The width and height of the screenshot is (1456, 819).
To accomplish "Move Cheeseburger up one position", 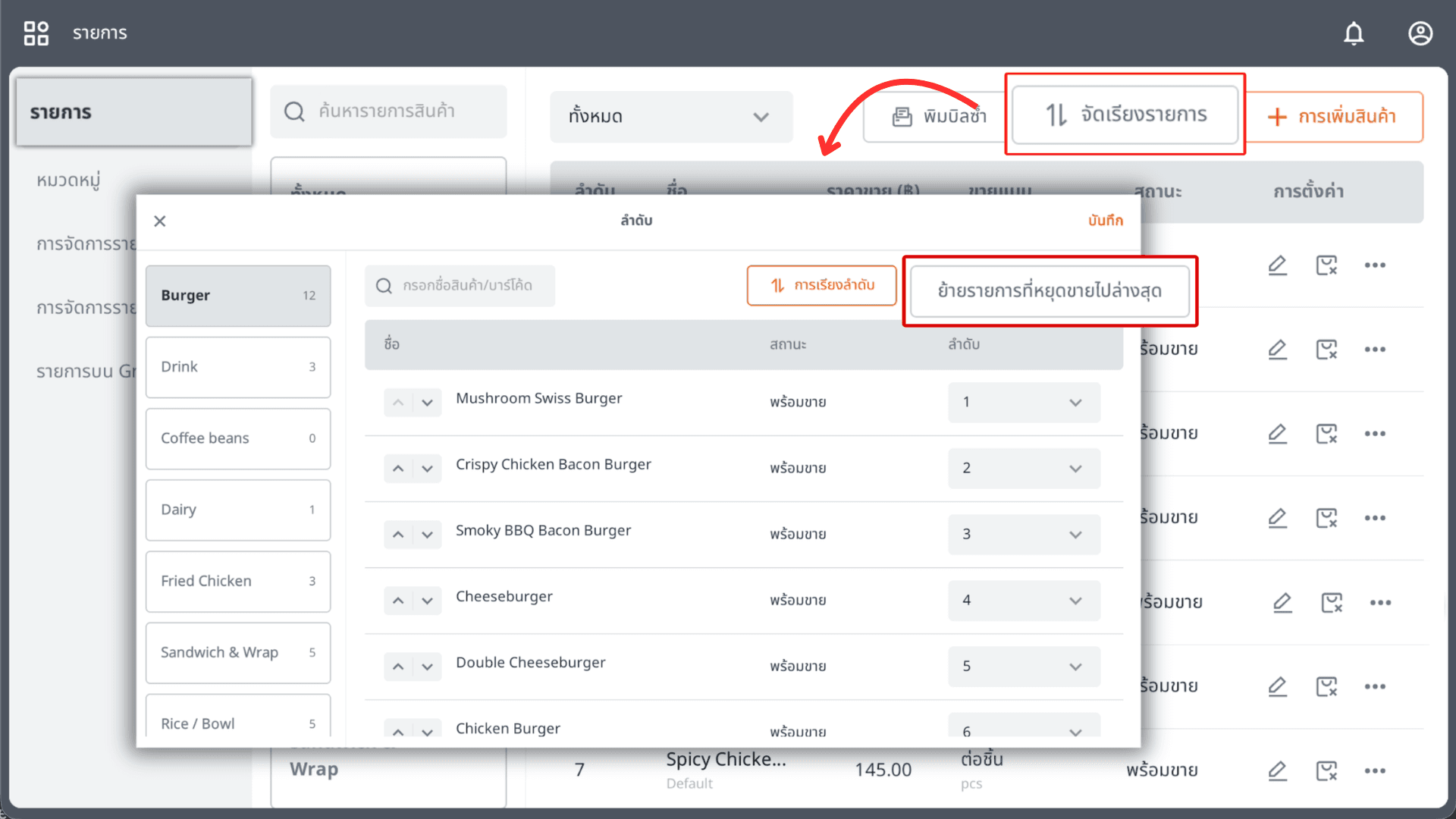I will (398, 601).
